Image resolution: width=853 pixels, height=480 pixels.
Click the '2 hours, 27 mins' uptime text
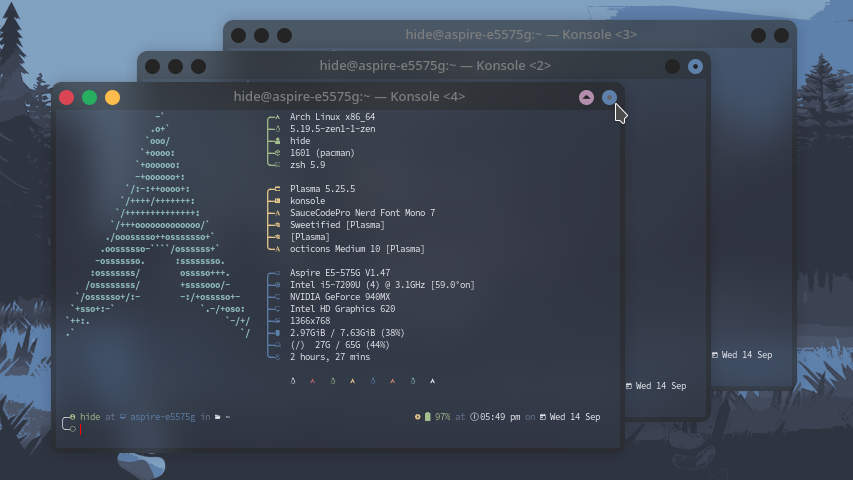[330, 357]
